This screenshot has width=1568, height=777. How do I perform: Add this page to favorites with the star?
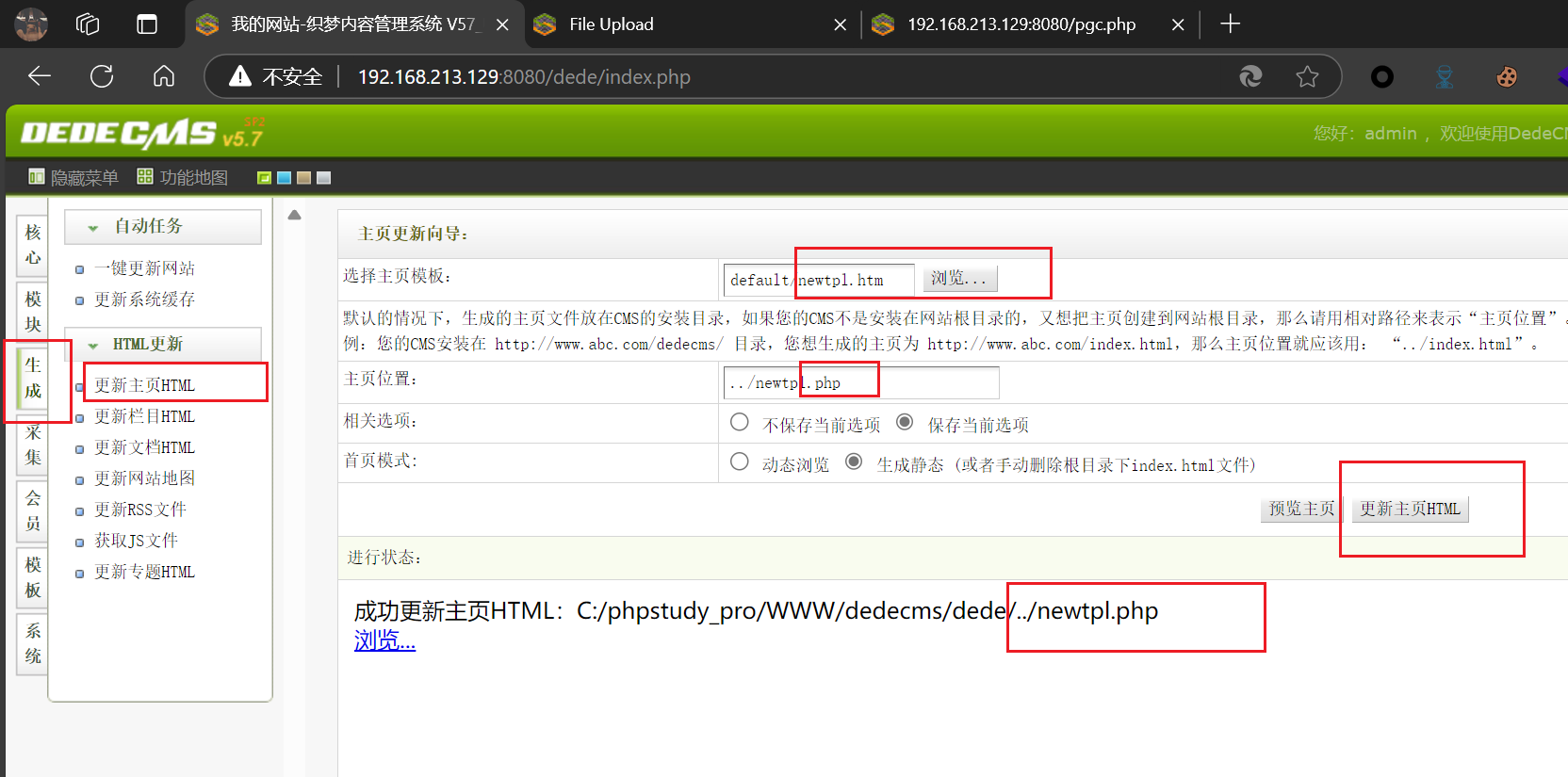pos(1307,77)
